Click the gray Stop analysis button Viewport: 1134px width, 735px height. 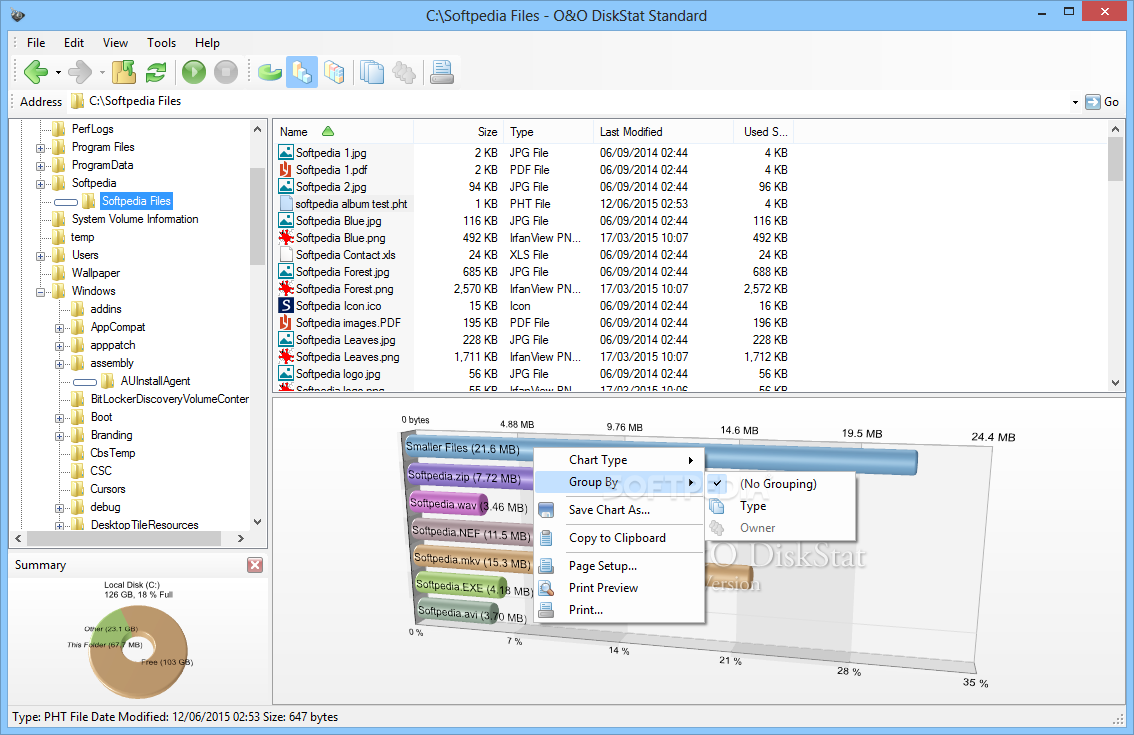click(x=226, y=72)
